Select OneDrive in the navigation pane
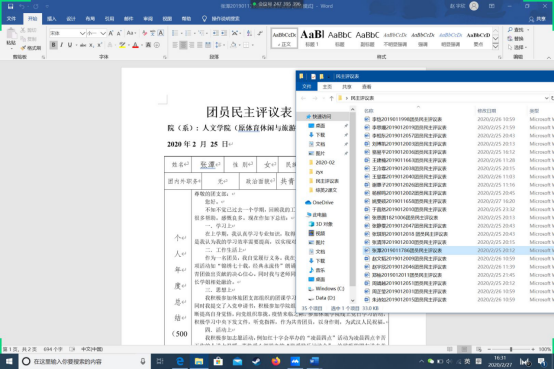Screen dimensions: 554x370 323,202
